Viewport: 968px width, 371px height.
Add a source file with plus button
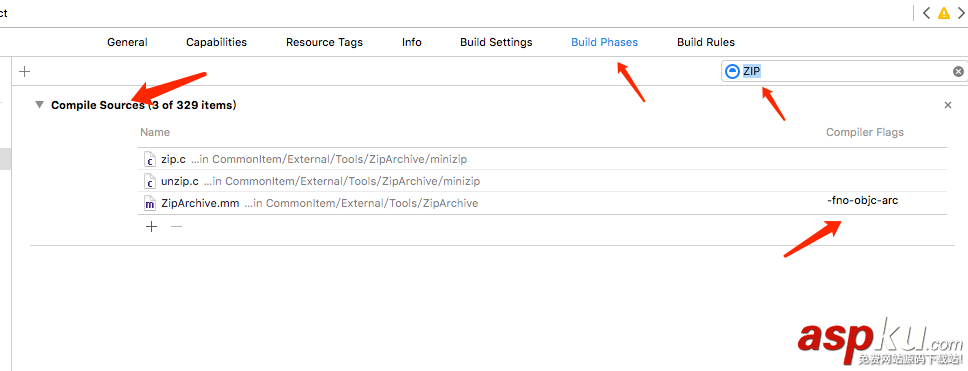(151, 227)
